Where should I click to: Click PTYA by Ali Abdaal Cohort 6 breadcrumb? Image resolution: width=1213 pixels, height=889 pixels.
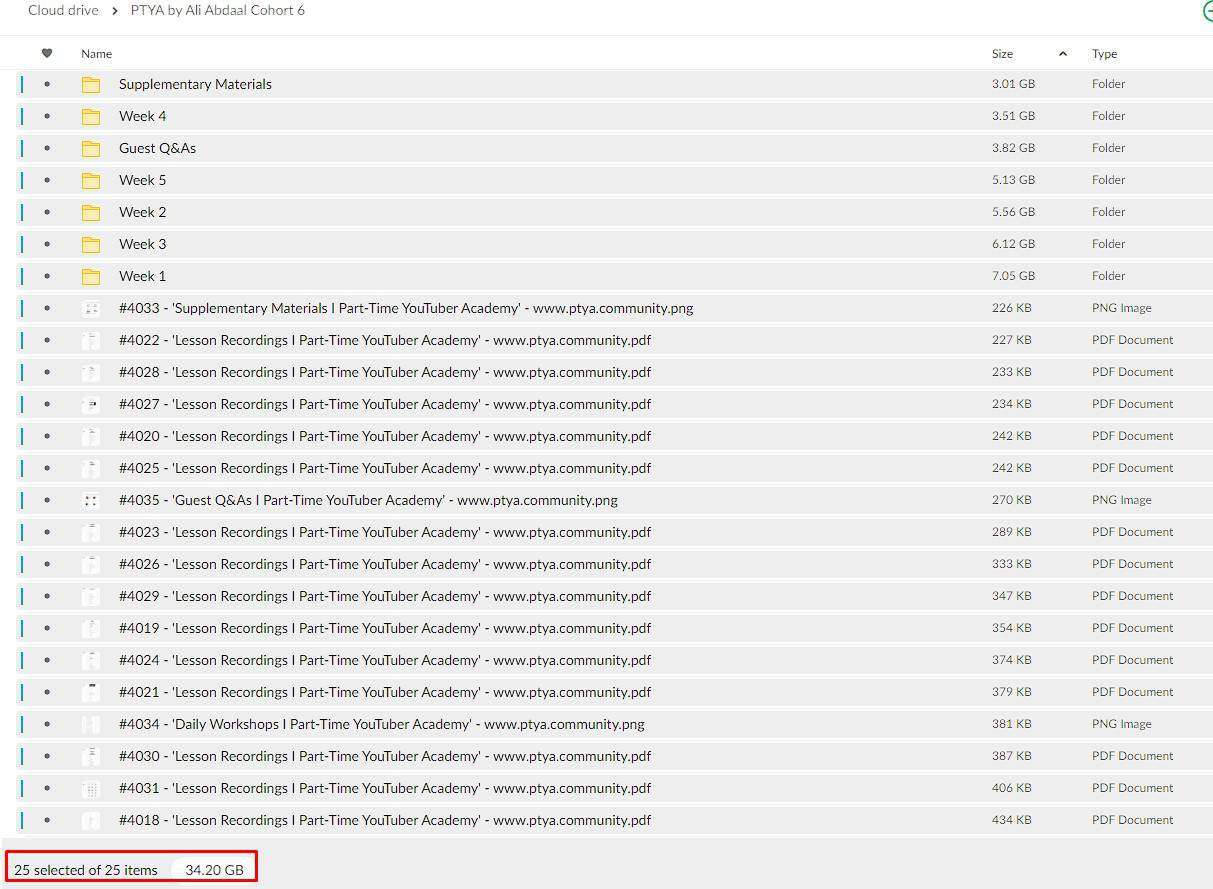217,11
